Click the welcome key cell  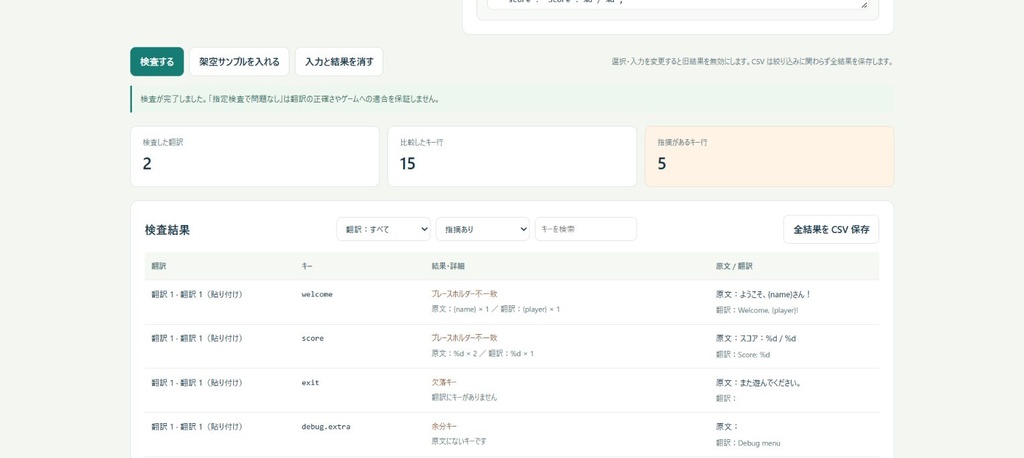click(317, 295)
